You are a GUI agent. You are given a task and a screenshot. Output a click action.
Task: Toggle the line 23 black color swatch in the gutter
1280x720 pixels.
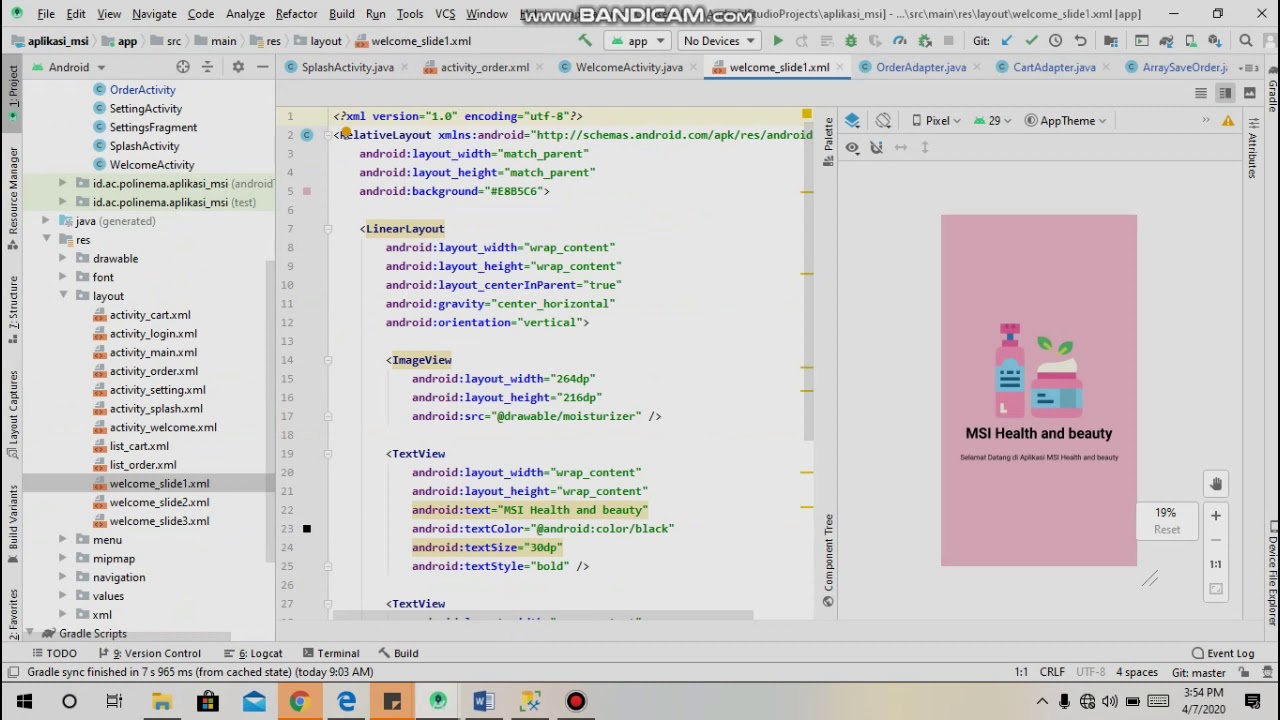click(307, 529)
